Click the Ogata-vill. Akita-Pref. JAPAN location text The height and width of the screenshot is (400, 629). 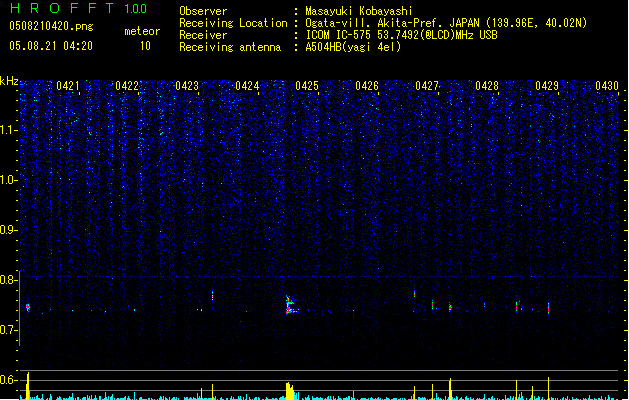(446, 23)
